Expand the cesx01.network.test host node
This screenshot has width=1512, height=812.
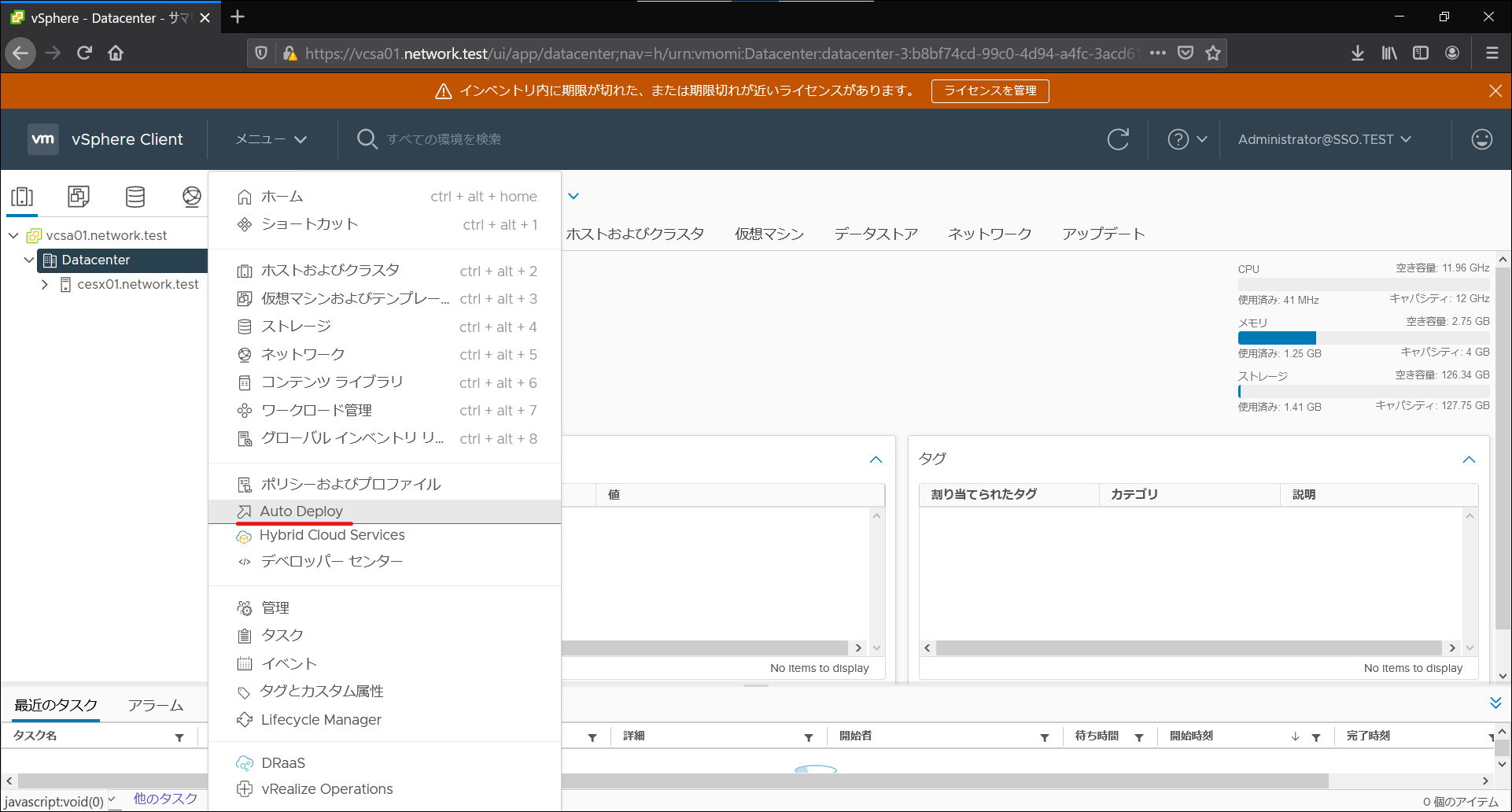(x=45, y=284)
